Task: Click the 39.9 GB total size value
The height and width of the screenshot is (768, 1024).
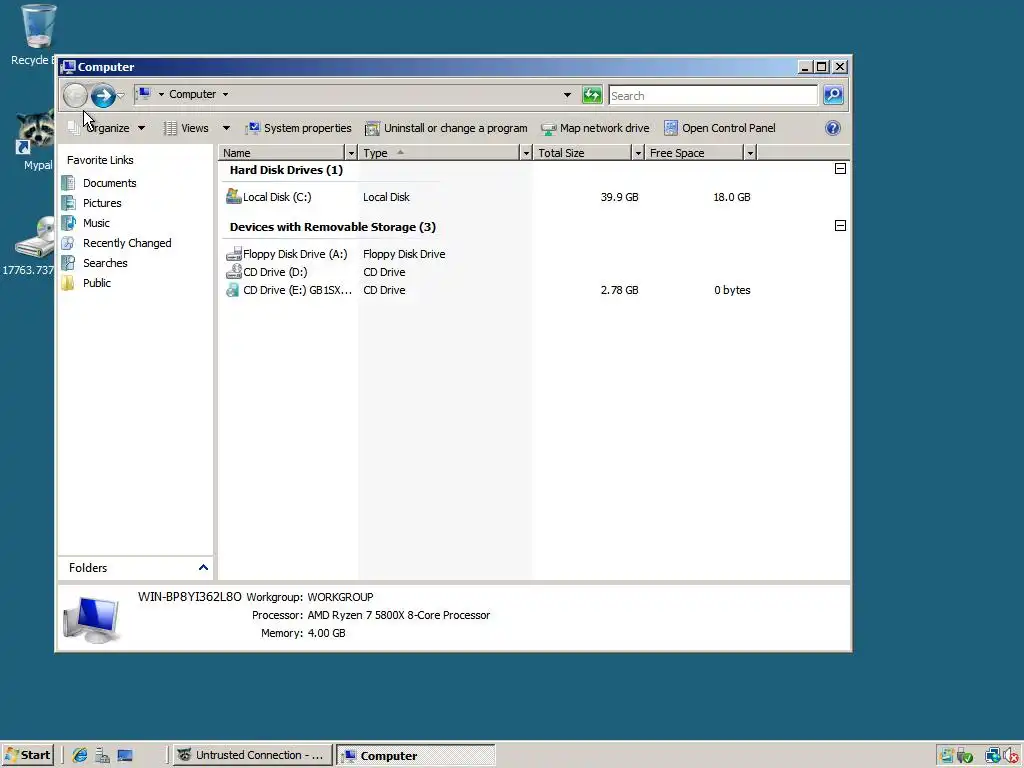Action: click(x=619, y=197)
